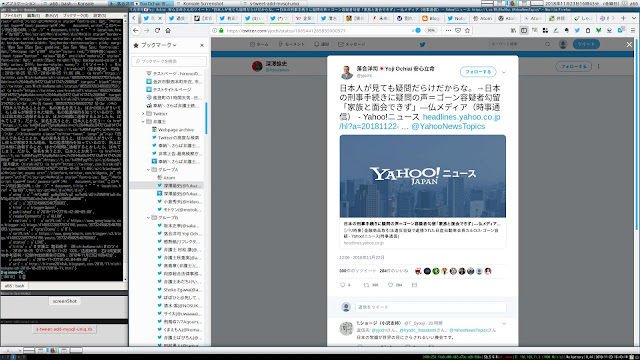Click the s-tweet-add-mysql red button
640x360 pixels.
[64, 329]
